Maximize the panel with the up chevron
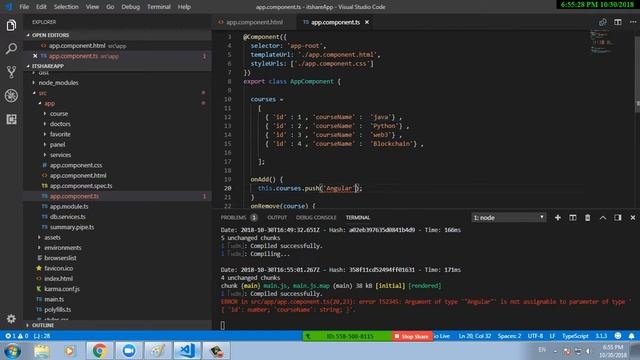The height and width of the screenshot is (360, 640). [x=602, y=218]
